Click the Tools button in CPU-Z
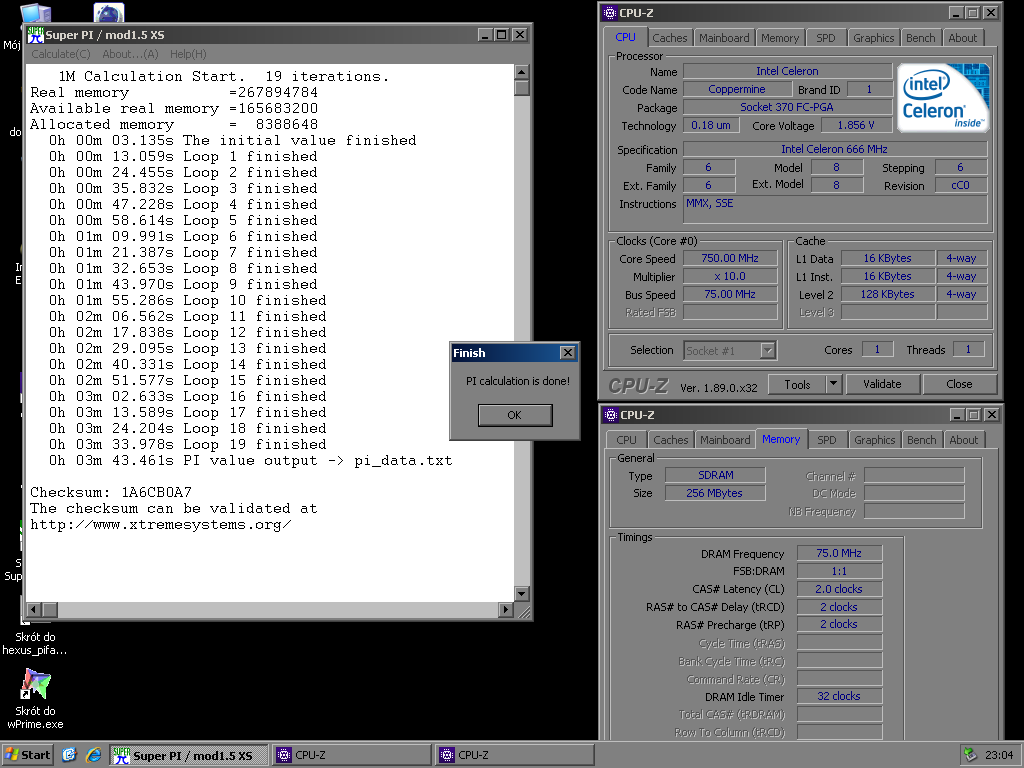The image size is (1024, 768). click(797, 385)
